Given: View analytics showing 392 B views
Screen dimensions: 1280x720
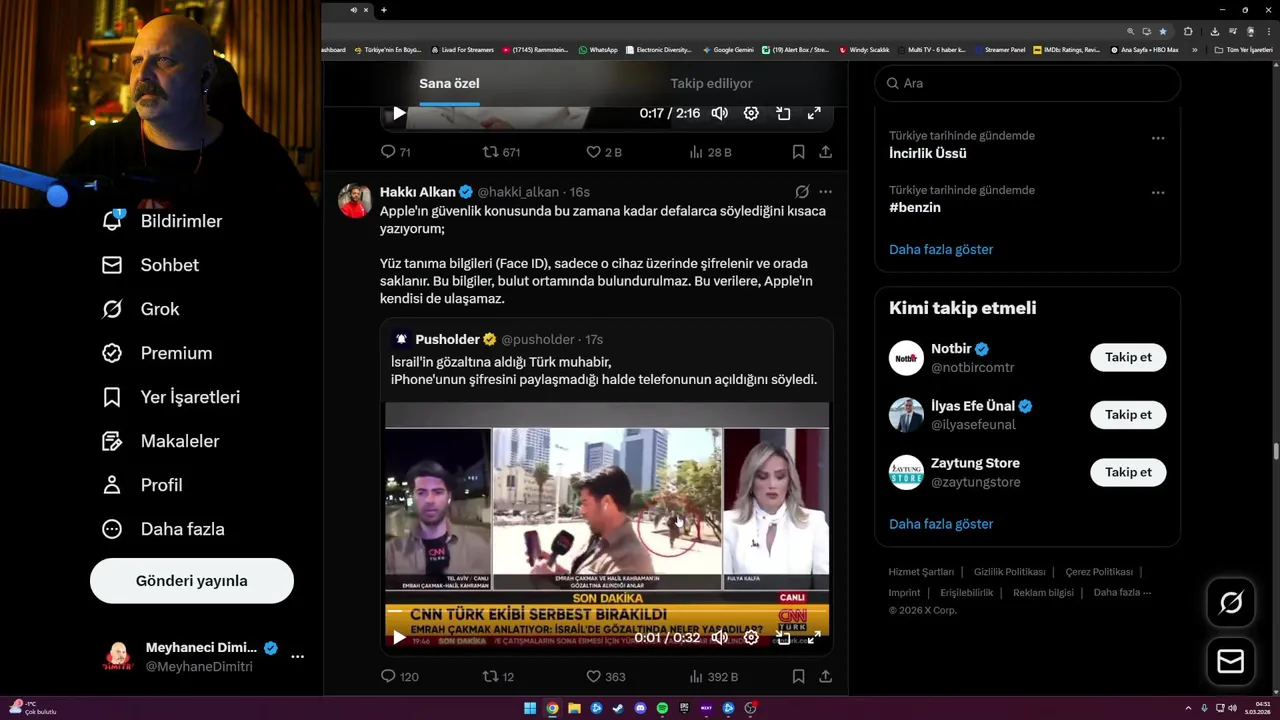Looking at the screenshot, I should coord(713,677).
